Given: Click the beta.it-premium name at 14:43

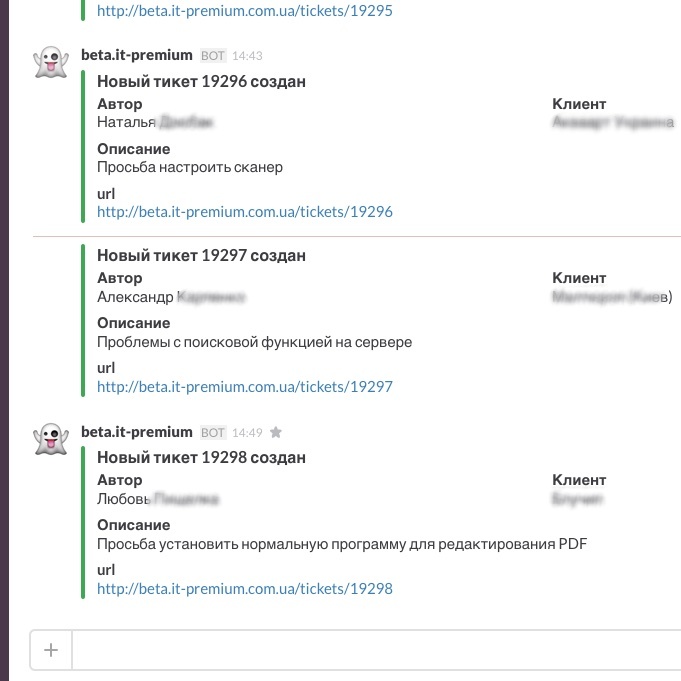Looking at the screenshot, I should click(136, 55).
